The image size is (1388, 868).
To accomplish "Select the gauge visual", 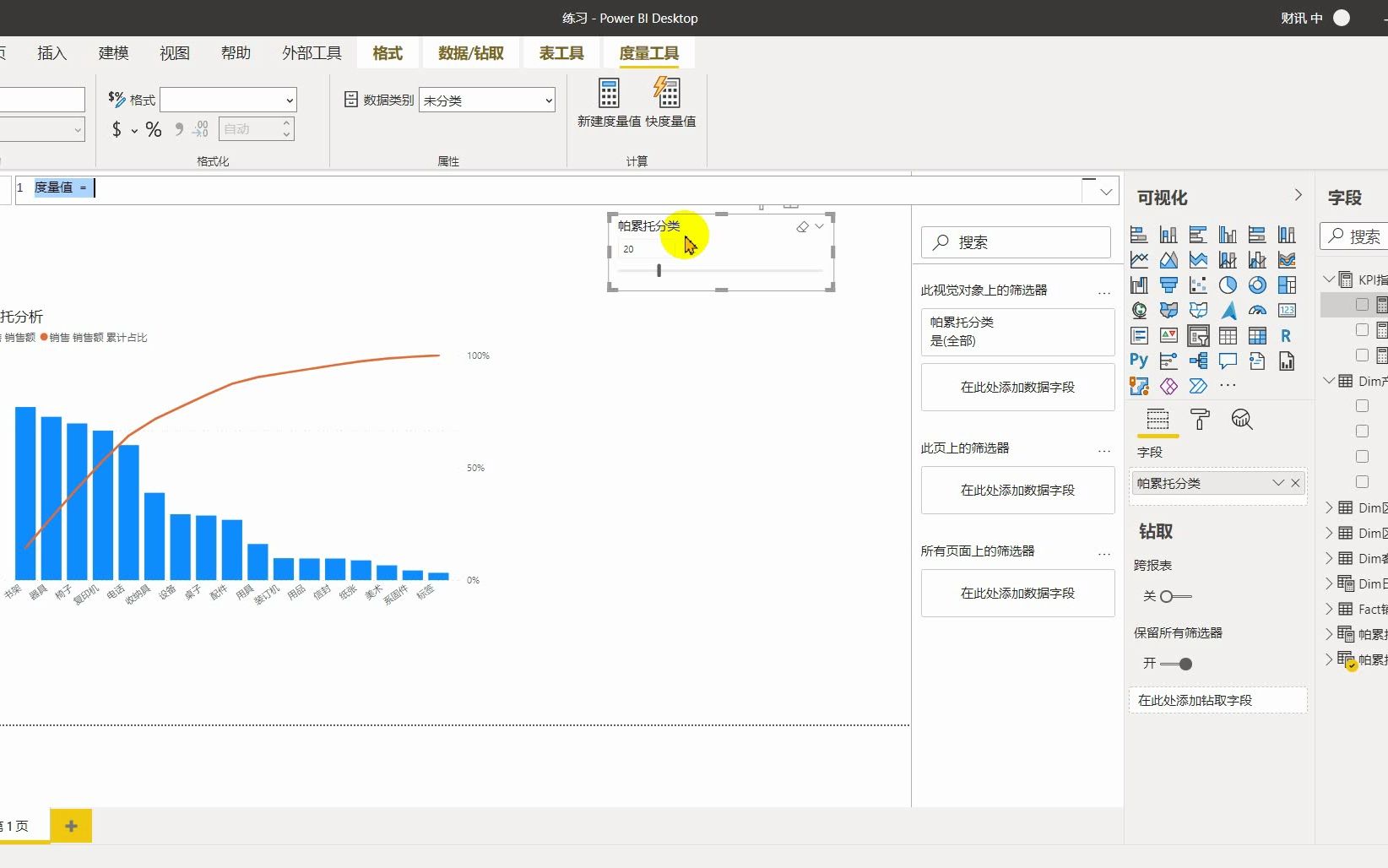I will [1258, 310].
